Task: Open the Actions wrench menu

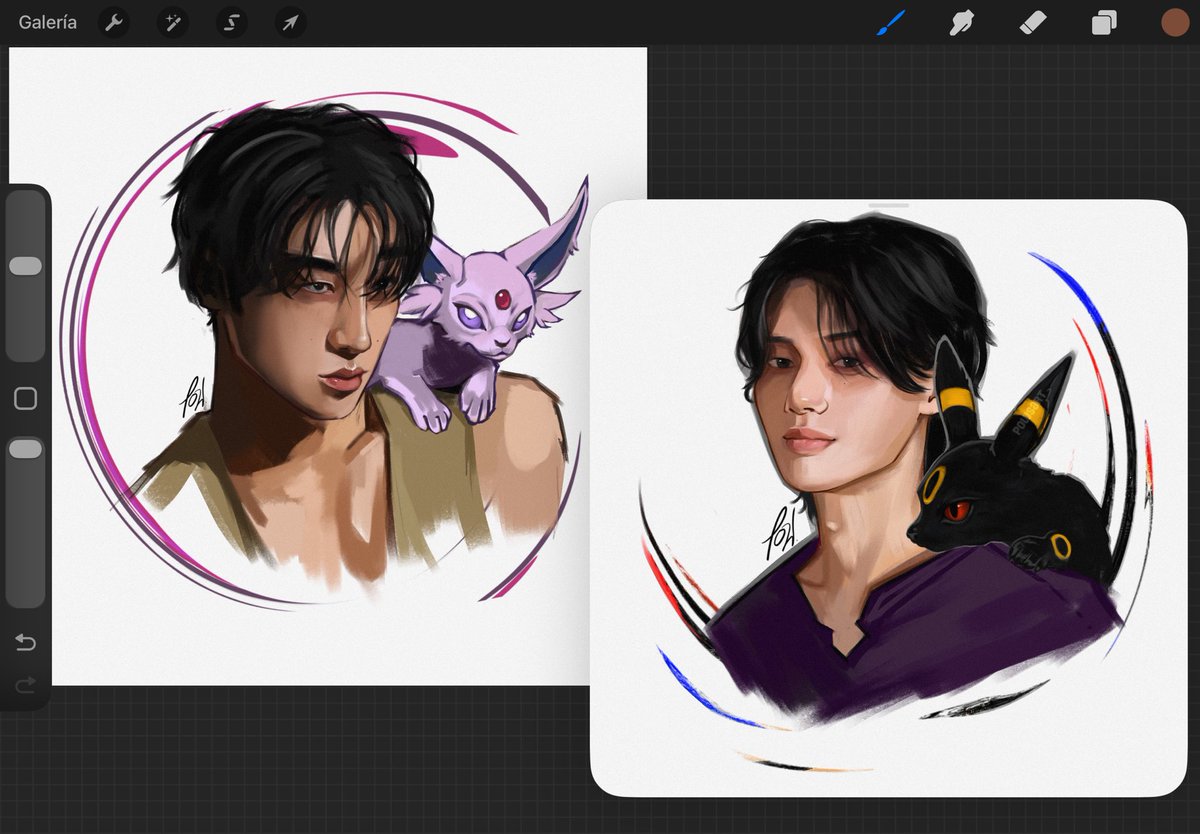Action: point(114,22)
